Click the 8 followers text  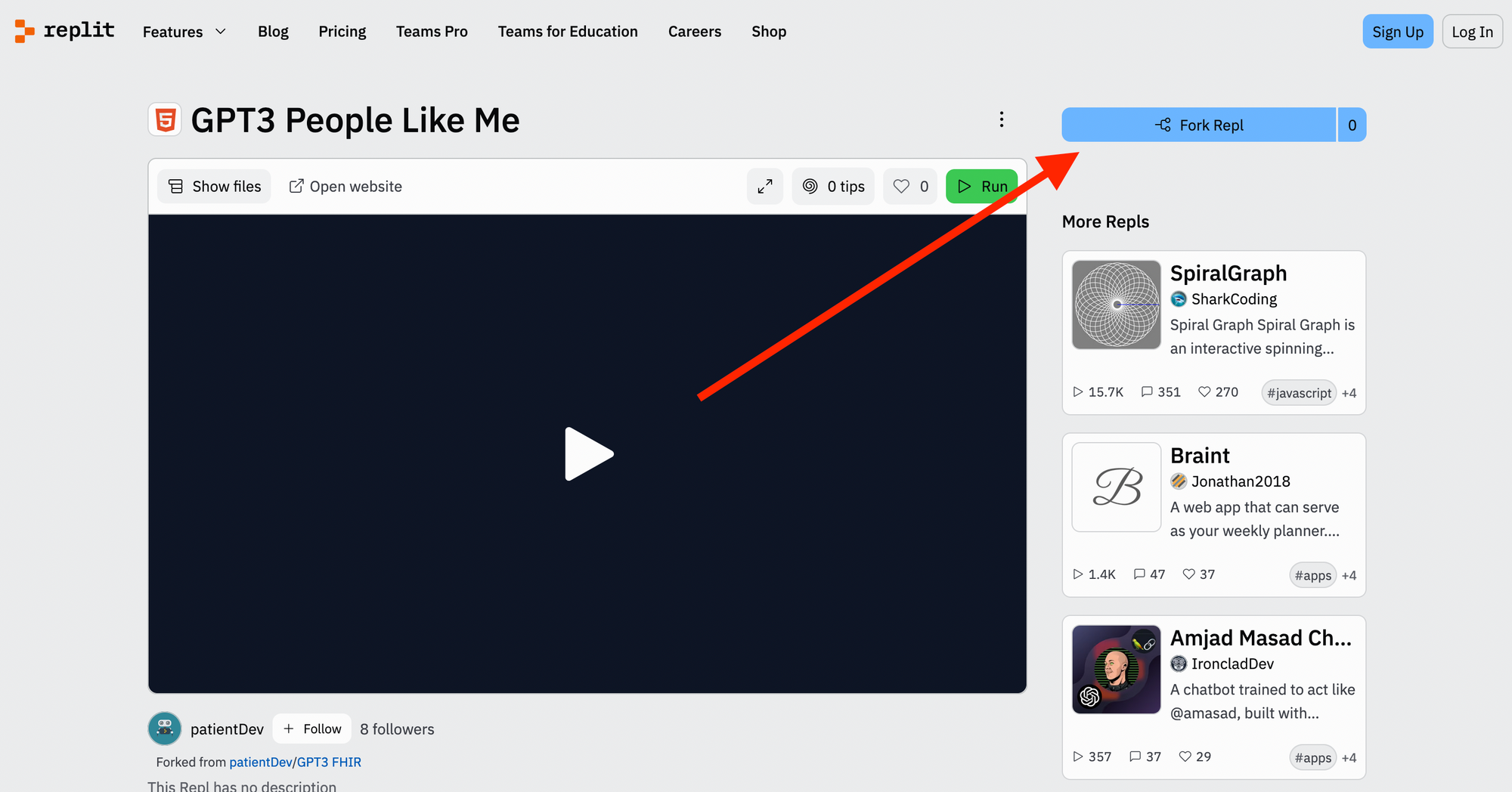[x=397, y=729]
